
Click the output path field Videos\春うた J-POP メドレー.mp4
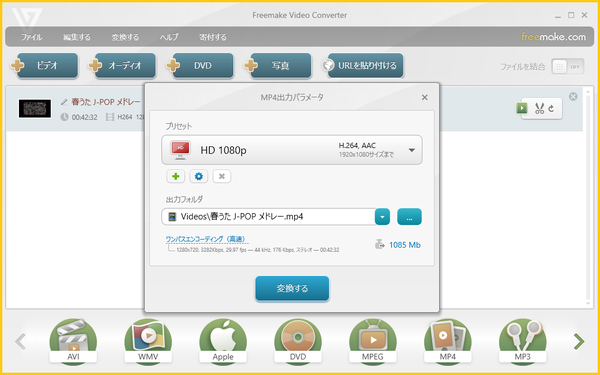pyautogui.click(x=269, y=217)
